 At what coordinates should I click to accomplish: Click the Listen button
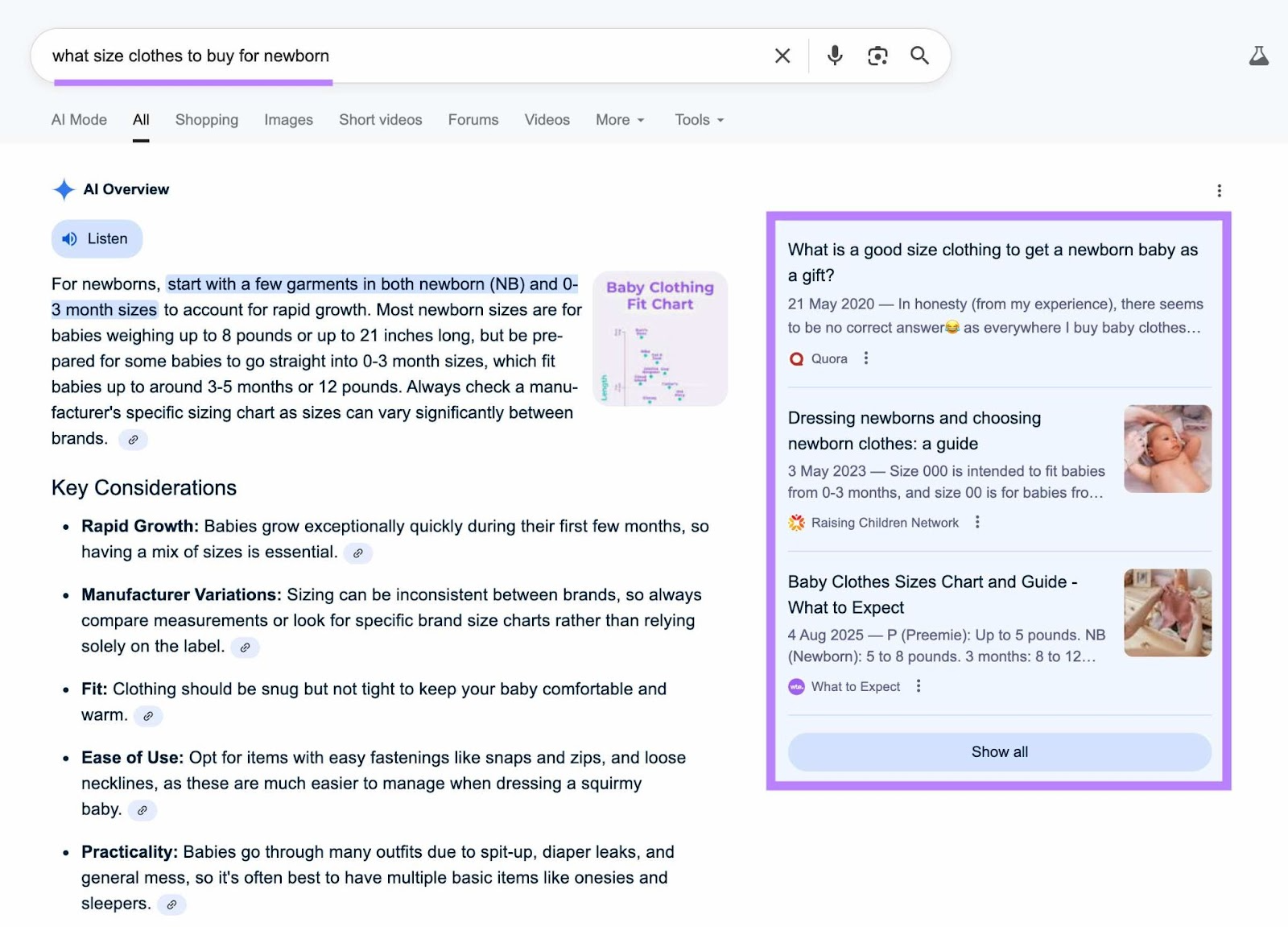click(x=97, y=238)
